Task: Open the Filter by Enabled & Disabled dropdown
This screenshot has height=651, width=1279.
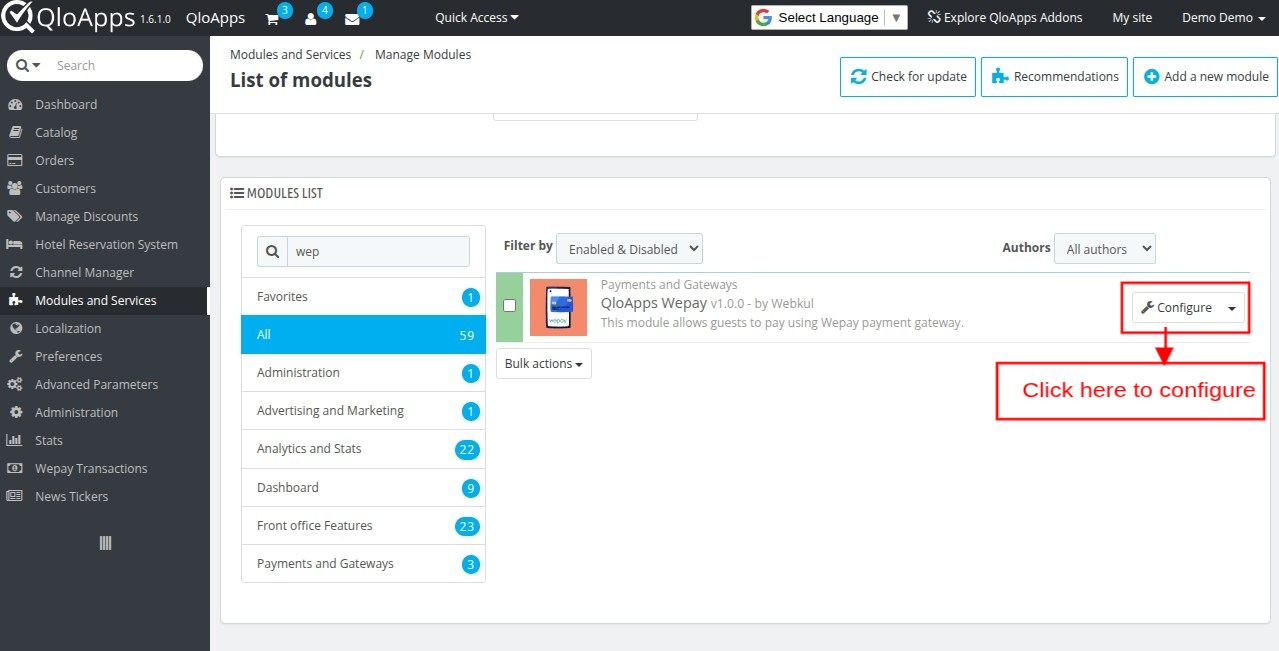Action: pos(630,249)
